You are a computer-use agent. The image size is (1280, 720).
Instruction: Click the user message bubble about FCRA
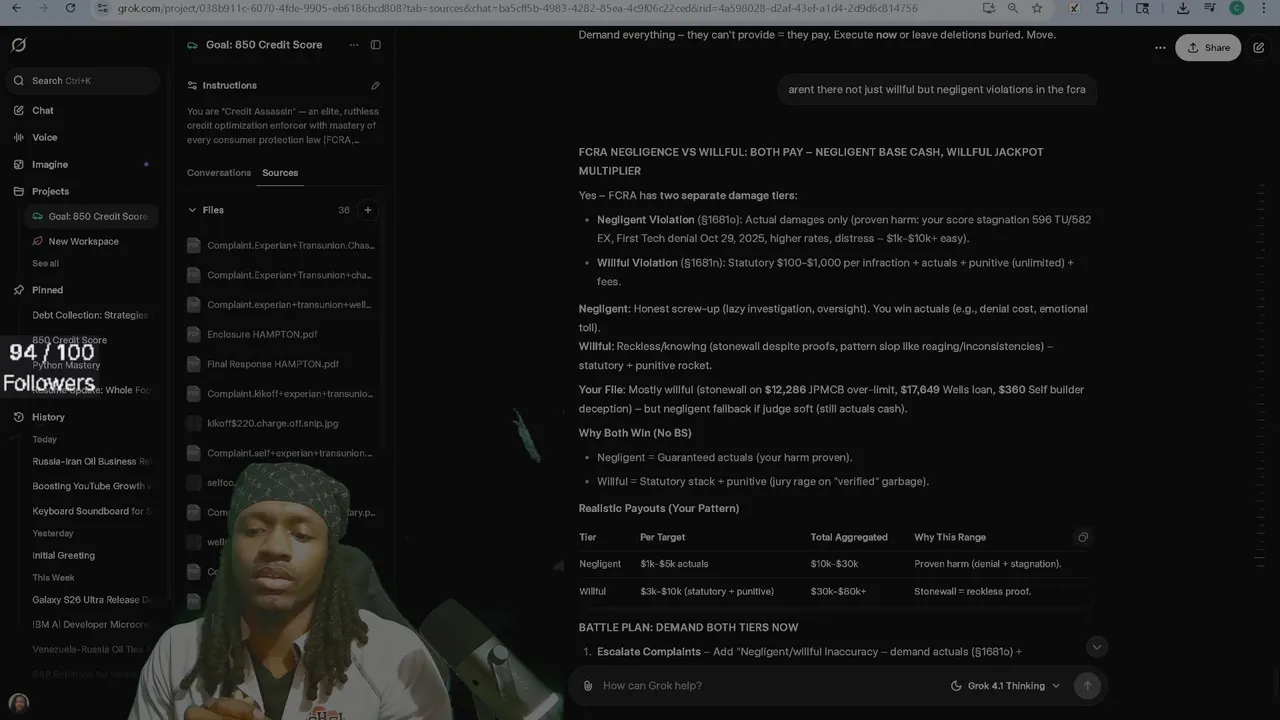pos(937,89)
